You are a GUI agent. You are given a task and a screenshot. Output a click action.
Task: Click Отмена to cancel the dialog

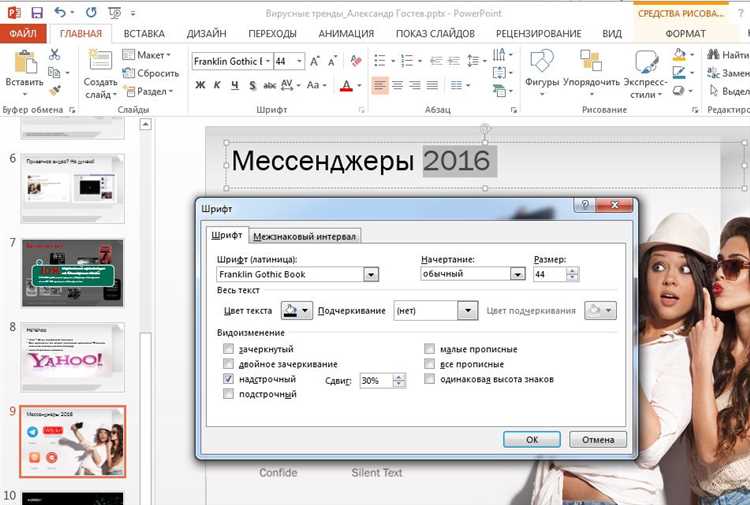(x=598, y=439)
